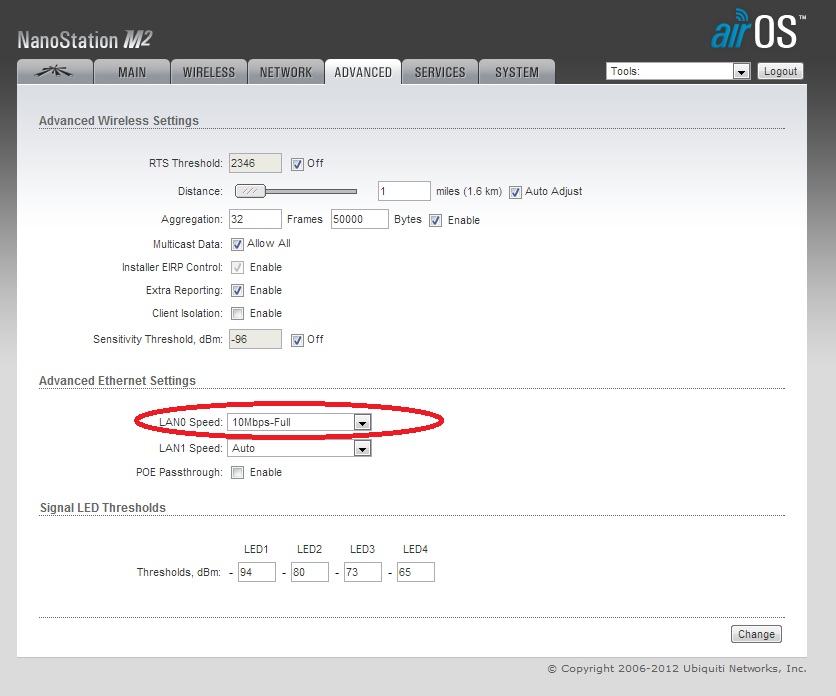
Task: Click the Advanced Wireless Settings heading
Action: coord(119,121)
